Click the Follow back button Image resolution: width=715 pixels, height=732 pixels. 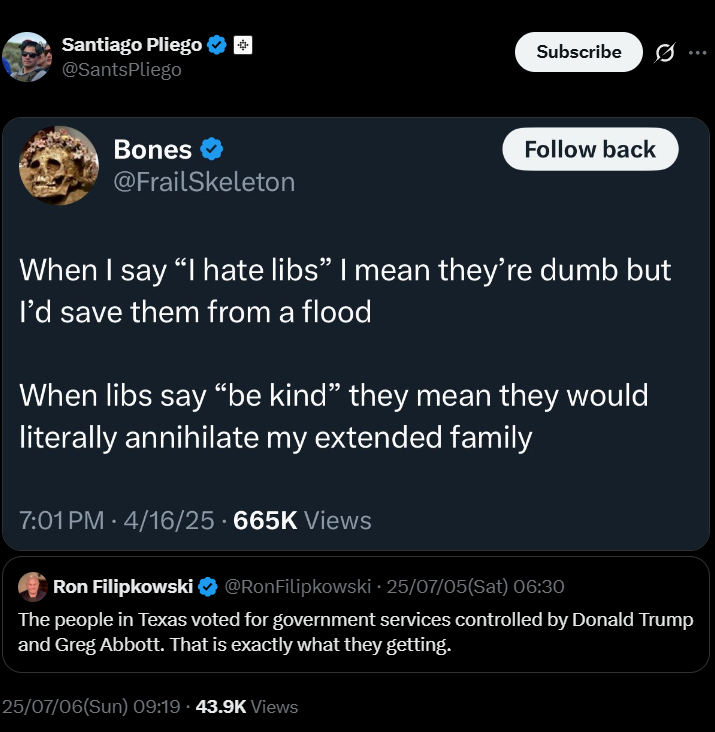click(590, 149)
